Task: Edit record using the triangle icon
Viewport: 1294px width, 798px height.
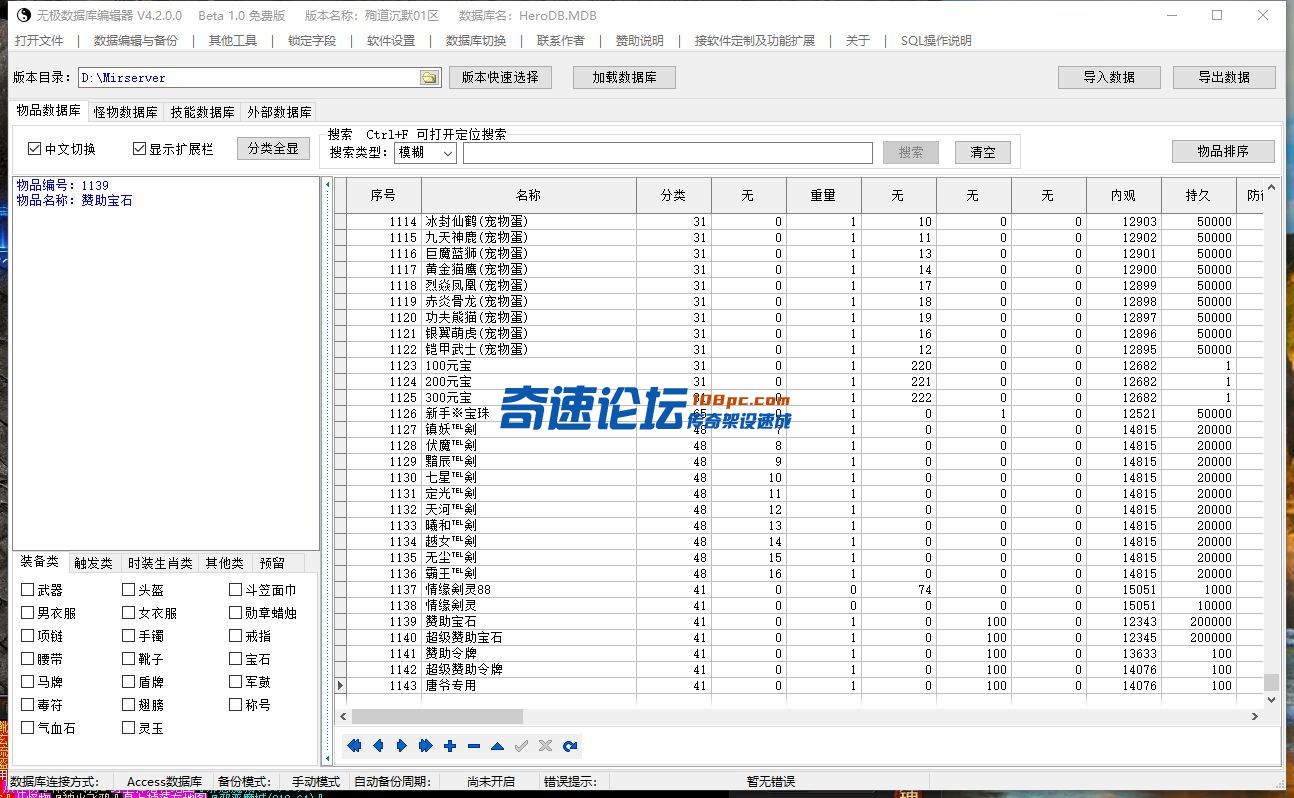Action: 498,746
